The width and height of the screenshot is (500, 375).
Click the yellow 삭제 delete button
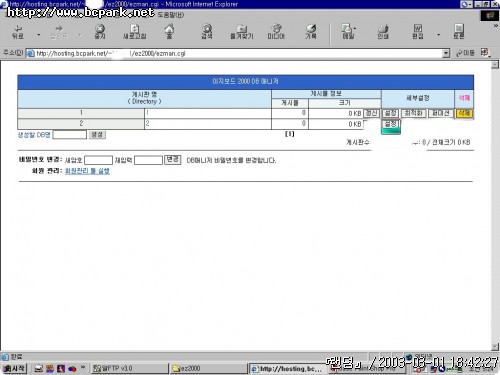pyautogui.click(x=464, y=113)
